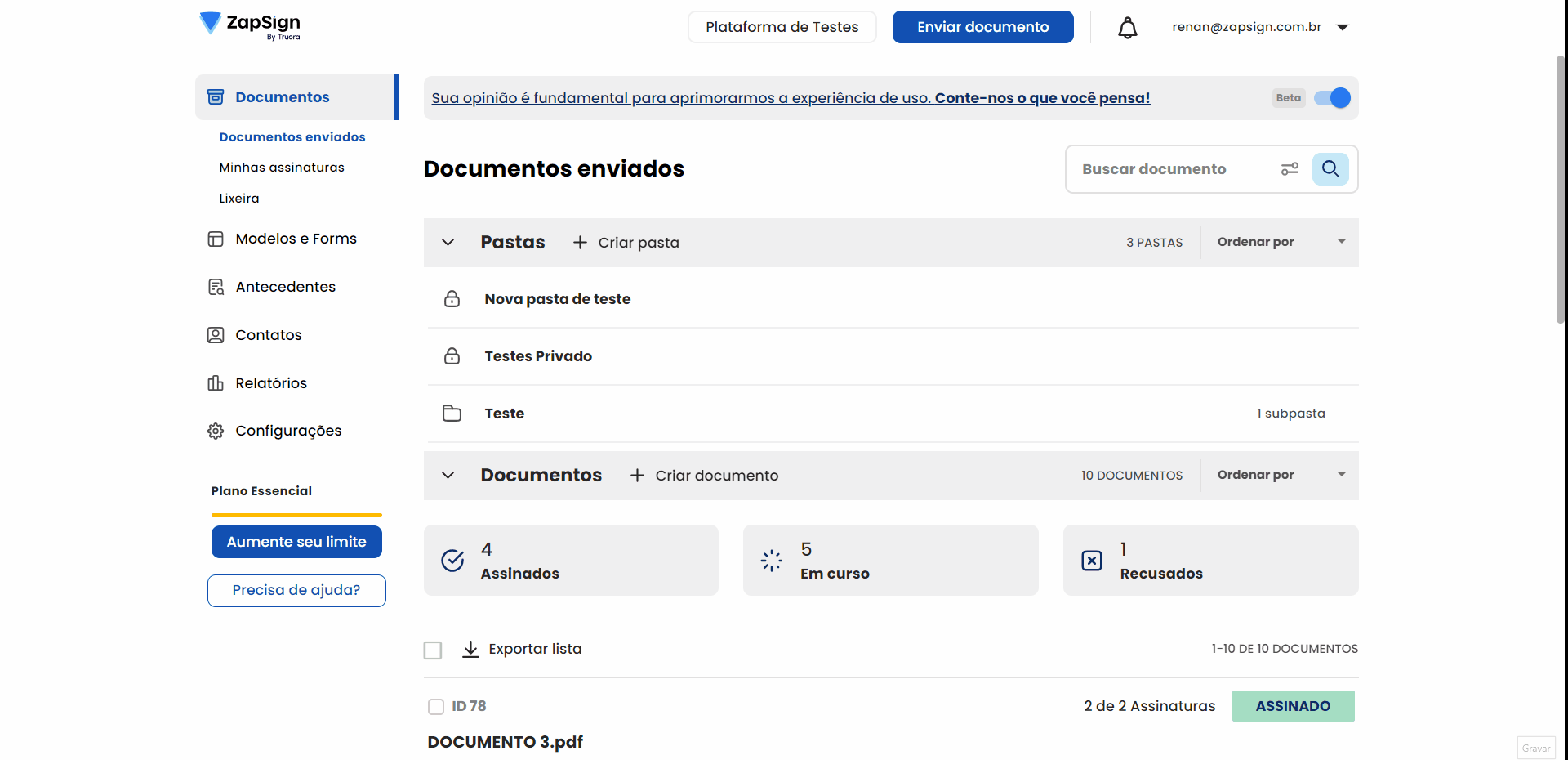Click the Assinados checkmark icon
Screen dimensions: 1568x760
[452, 561]
